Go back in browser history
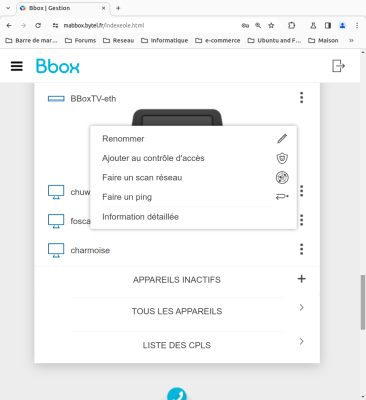Viewport: 366px width, 400px height. click(x=9, y=25)
